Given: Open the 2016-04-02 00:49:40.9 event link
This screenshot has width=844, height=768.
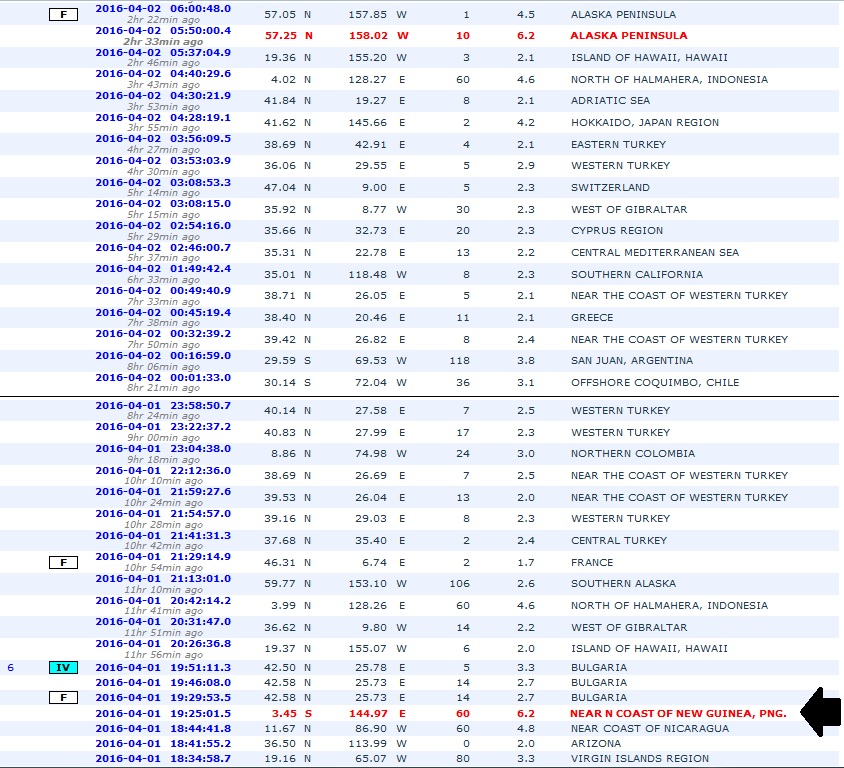Looking at the screenshot, I should [163, 291].
